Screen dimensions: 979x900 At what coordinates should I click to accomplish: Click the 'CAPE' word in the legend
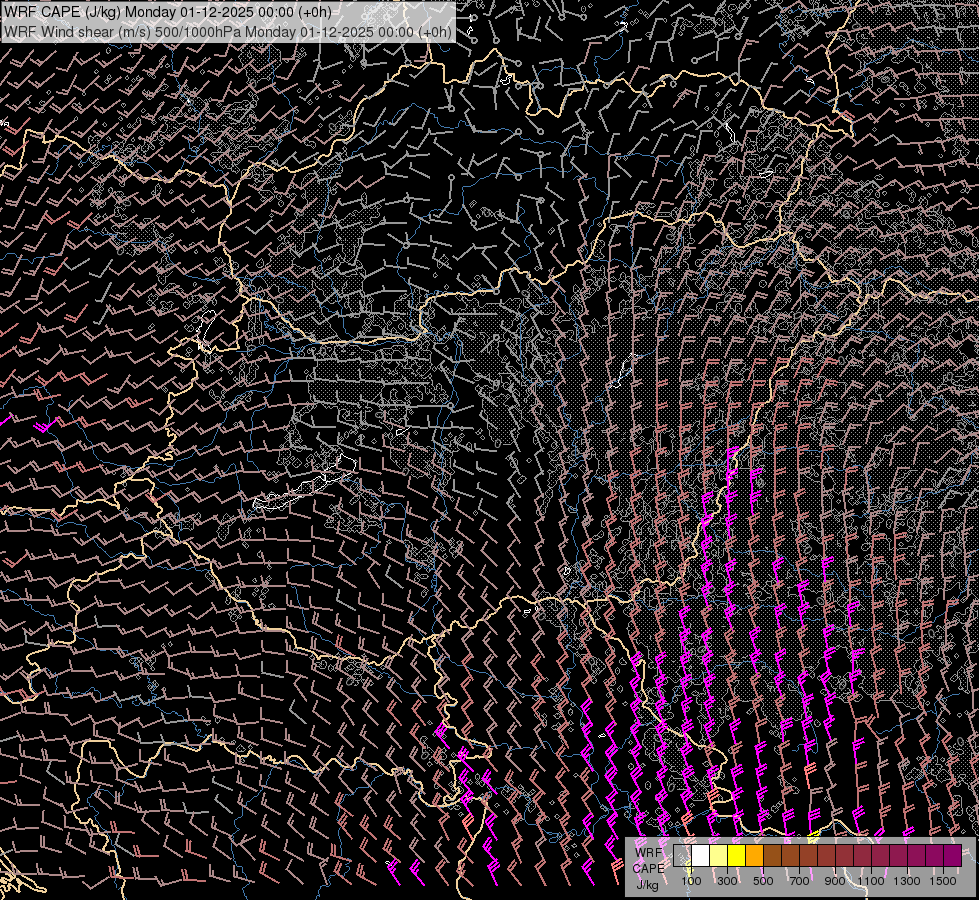649,869
